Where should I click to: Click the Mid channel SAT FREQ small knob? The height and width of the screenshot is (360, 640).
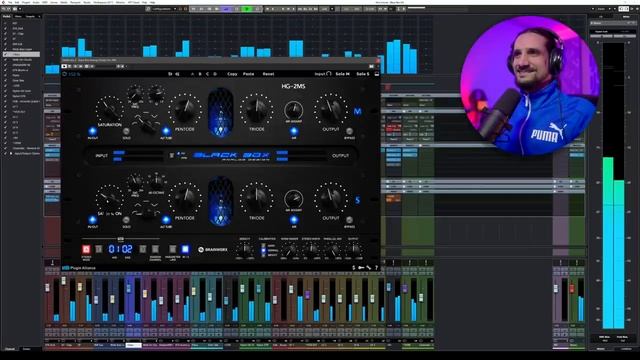pos(135,95)
